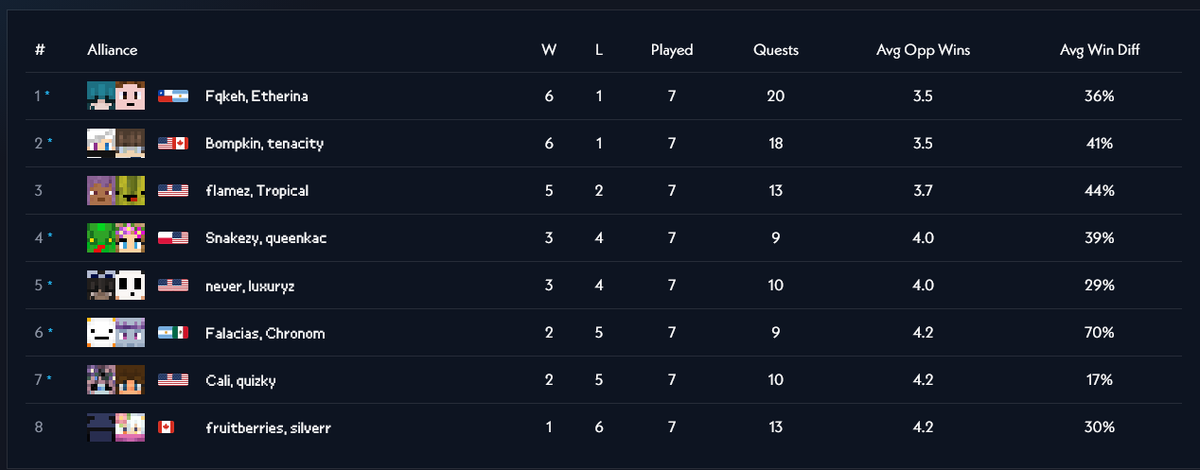
Task: Click Falacias's white face avatar
Action: click(101, 333)
